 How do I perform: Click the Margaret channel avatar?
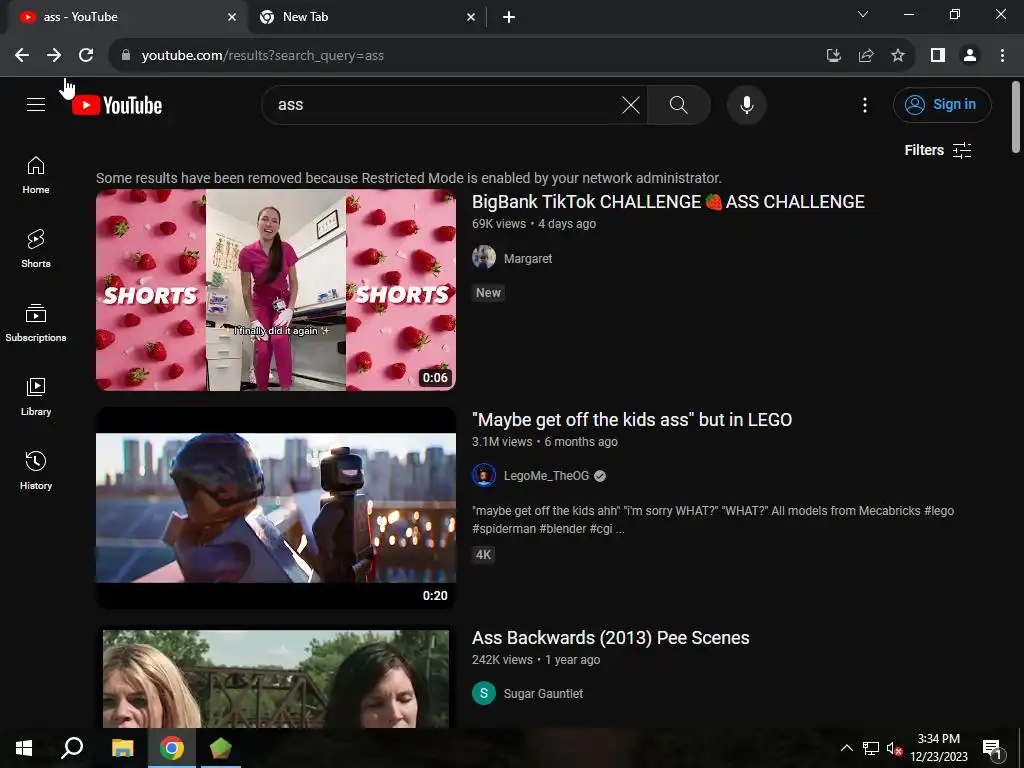point(484,257)
